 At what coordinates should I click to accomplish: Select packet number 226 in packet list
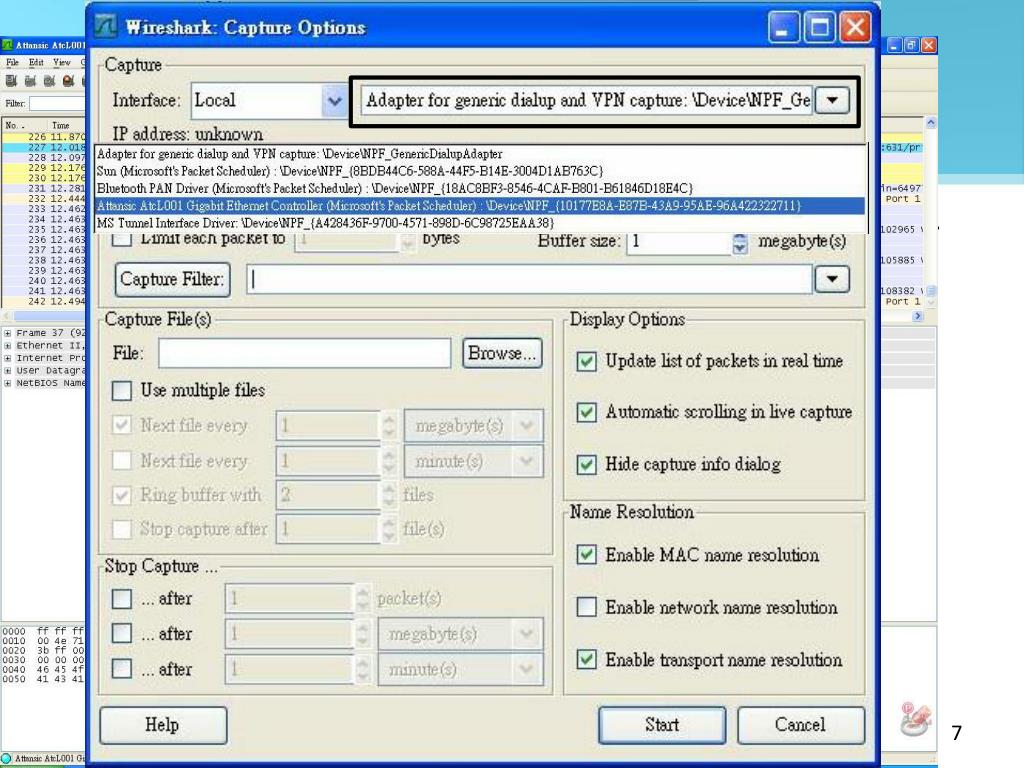(44, 137)
